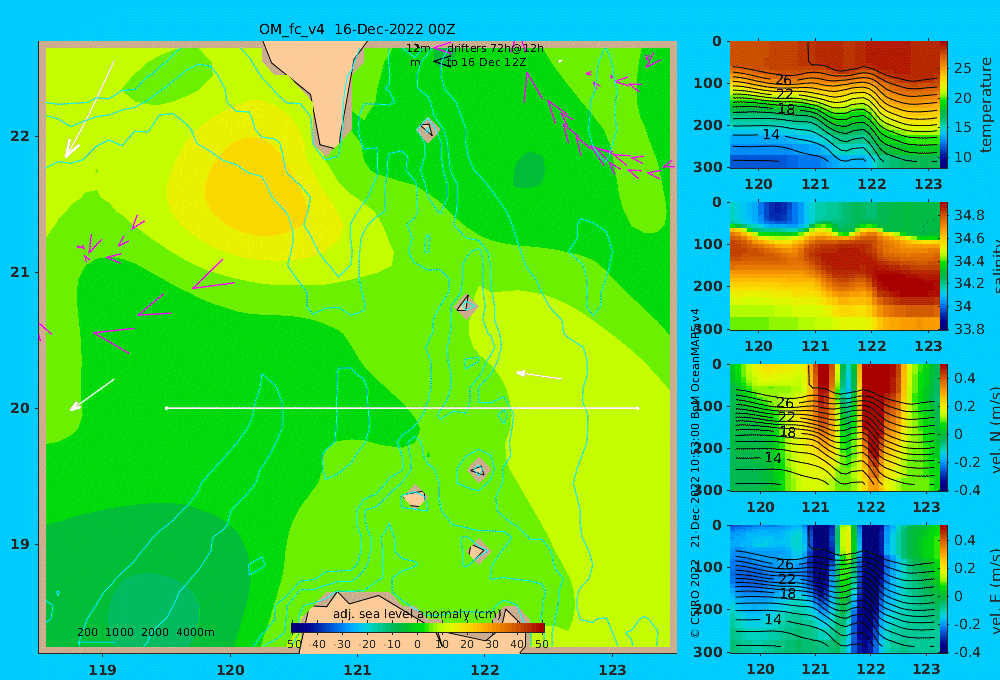Click the '14' contour label in temperature panel
This screenshot has height=680, width=1000.
[x=771, y=135]
